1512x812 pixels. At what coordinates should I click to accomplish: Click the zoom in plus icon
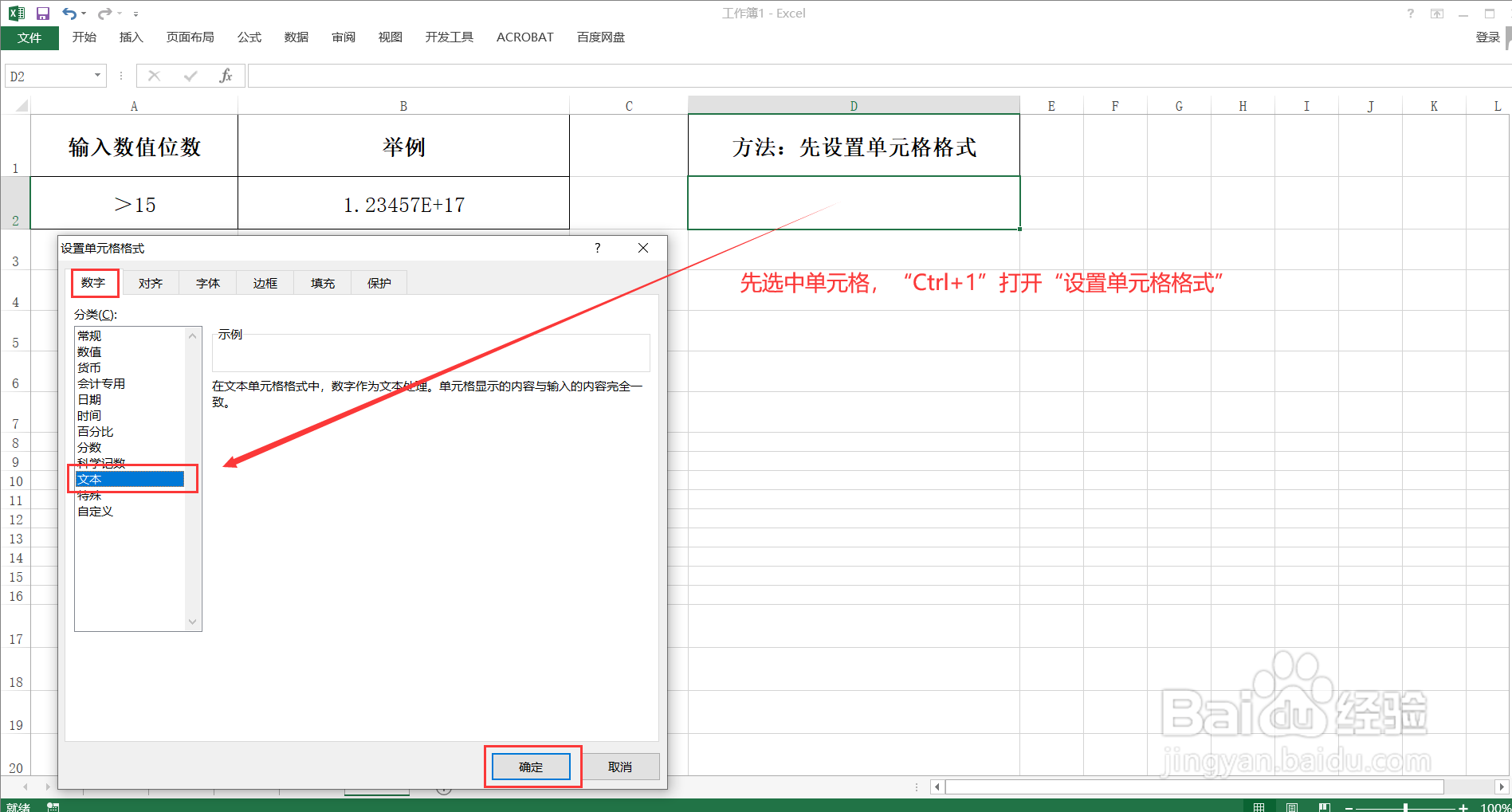pyautogui.click(x=1463, y=808)
